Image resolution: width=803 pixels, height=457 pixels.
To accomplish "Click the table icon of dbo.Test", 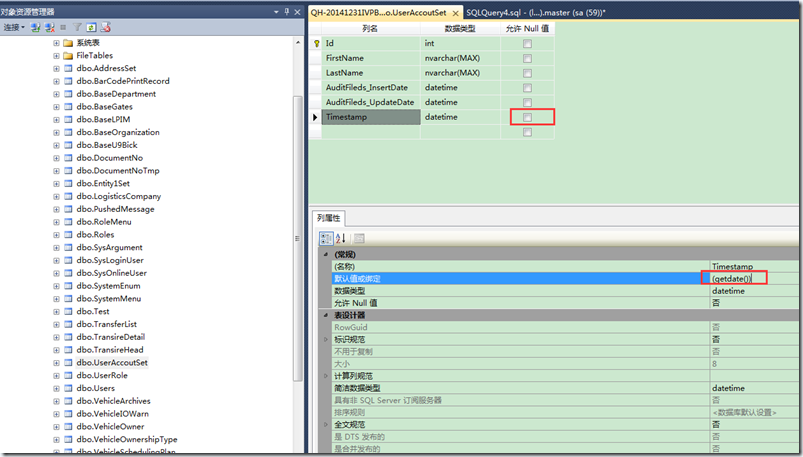I will (68, 311).
